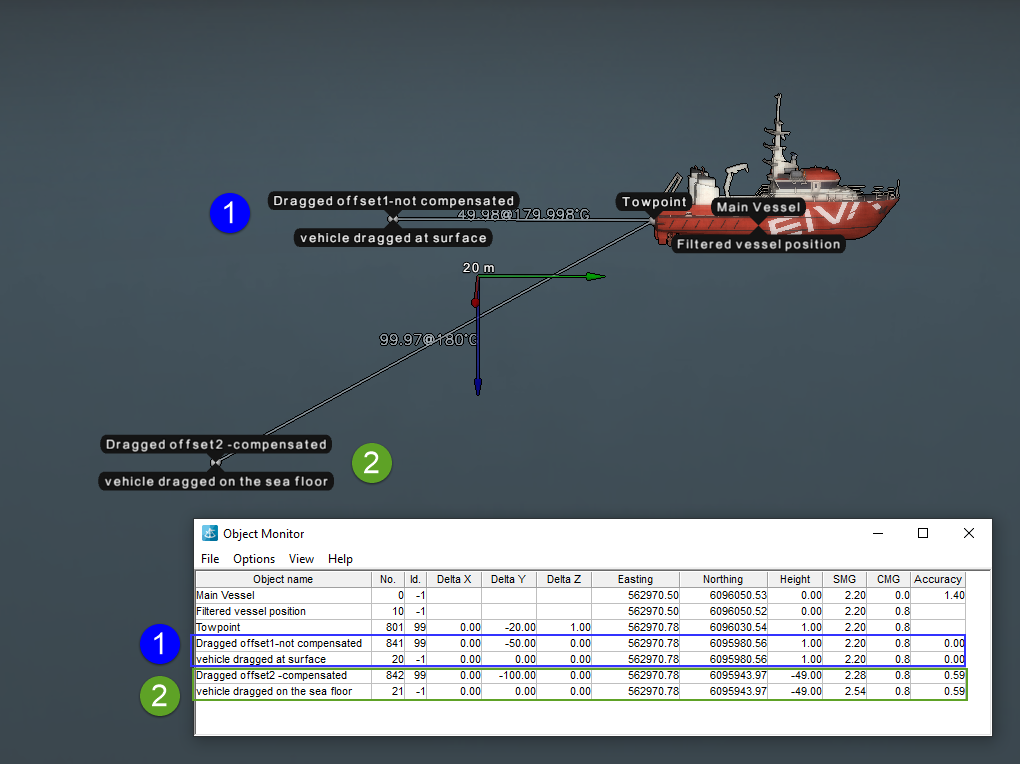Select the Towpoint row in the table

tap(580, 627)
